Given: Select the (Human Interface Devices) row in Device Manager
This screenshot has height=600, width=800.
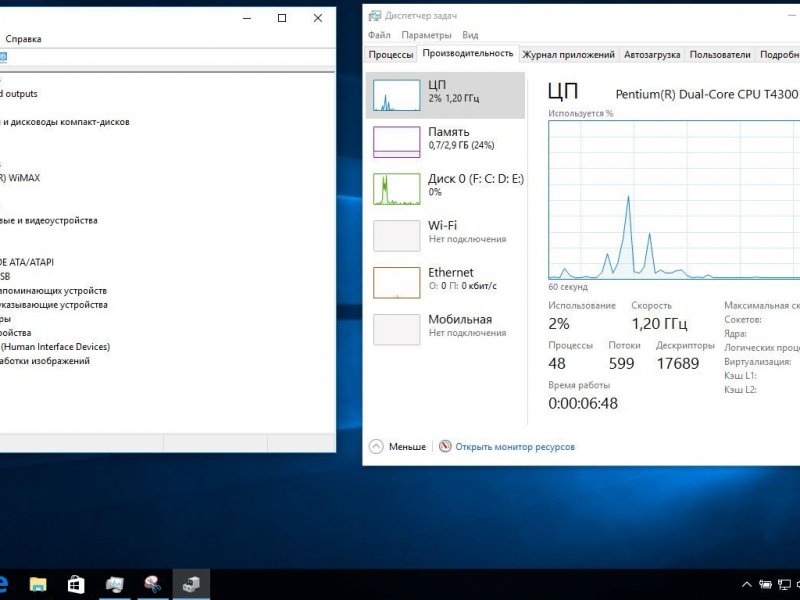Looking at the screenshot, I should click(55, 347).
